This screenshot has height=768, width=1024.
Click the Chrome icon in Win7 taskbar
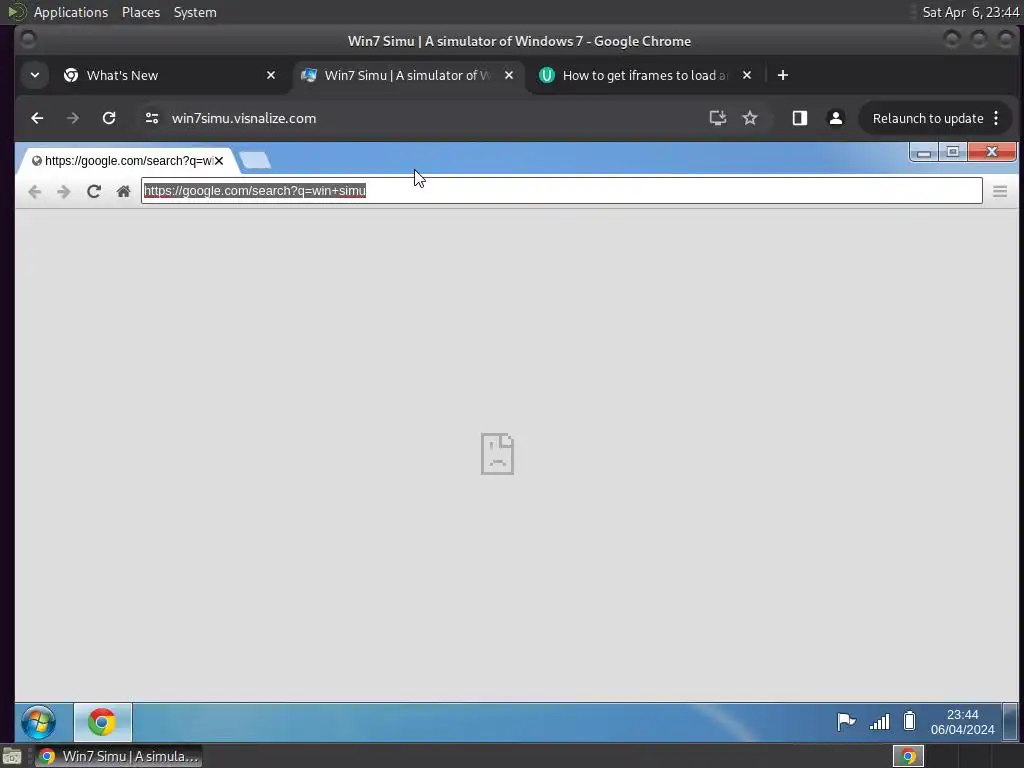pyautogui.click(x=103, y=722)
